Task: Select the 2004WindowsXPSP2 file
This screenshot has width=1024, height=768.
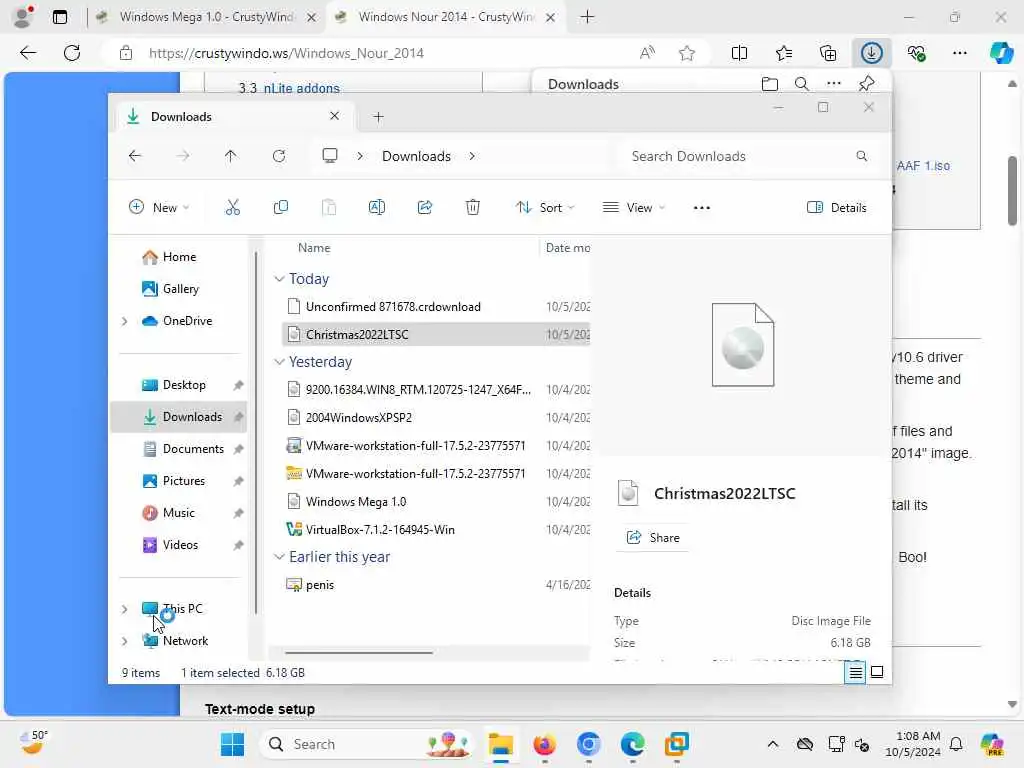Action: [x=359, y=418]
